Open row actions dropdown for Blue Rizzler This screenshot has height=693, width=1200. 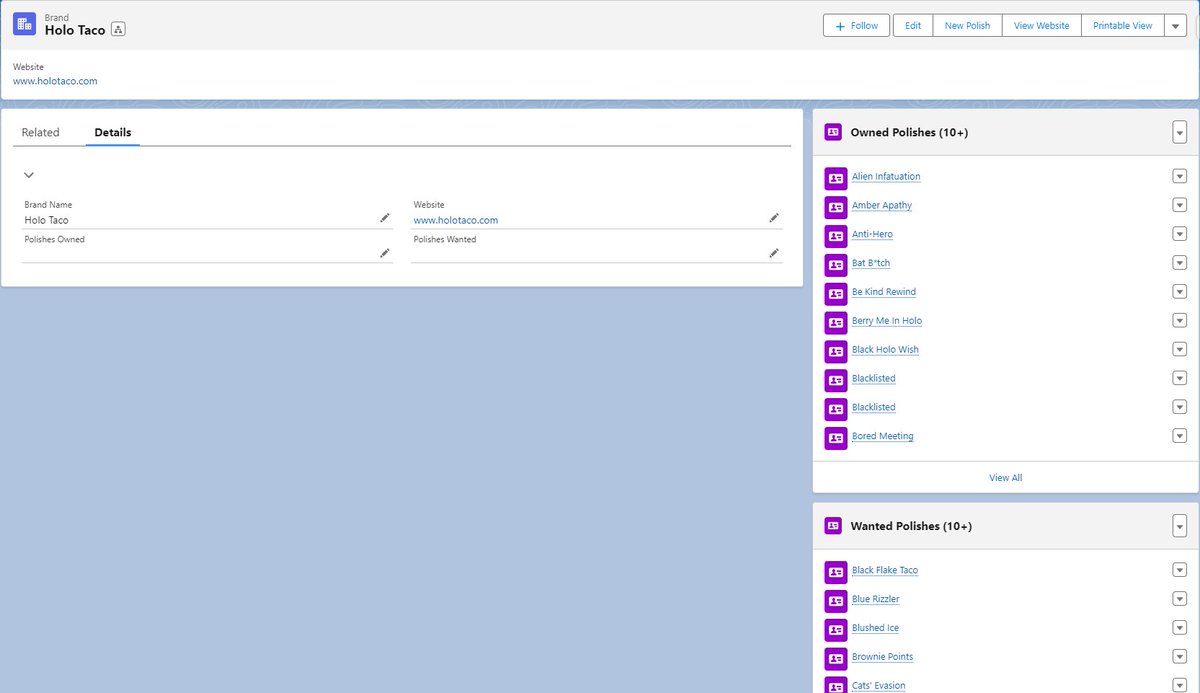1179,599
